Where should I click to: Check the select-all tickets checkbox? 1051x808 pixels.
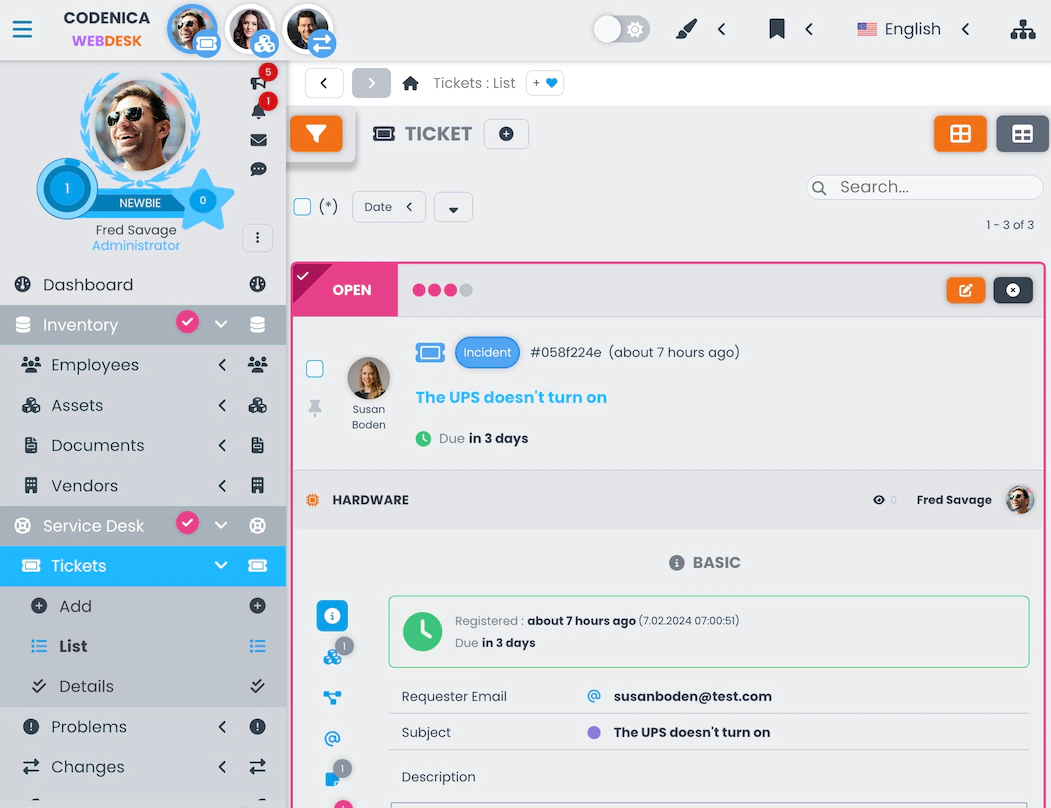302,207
